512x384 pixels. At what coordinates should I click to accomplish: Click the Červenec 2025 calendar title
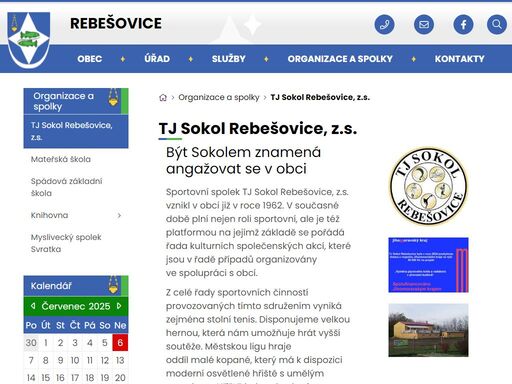pyautogui.click(x=76, y=306)
